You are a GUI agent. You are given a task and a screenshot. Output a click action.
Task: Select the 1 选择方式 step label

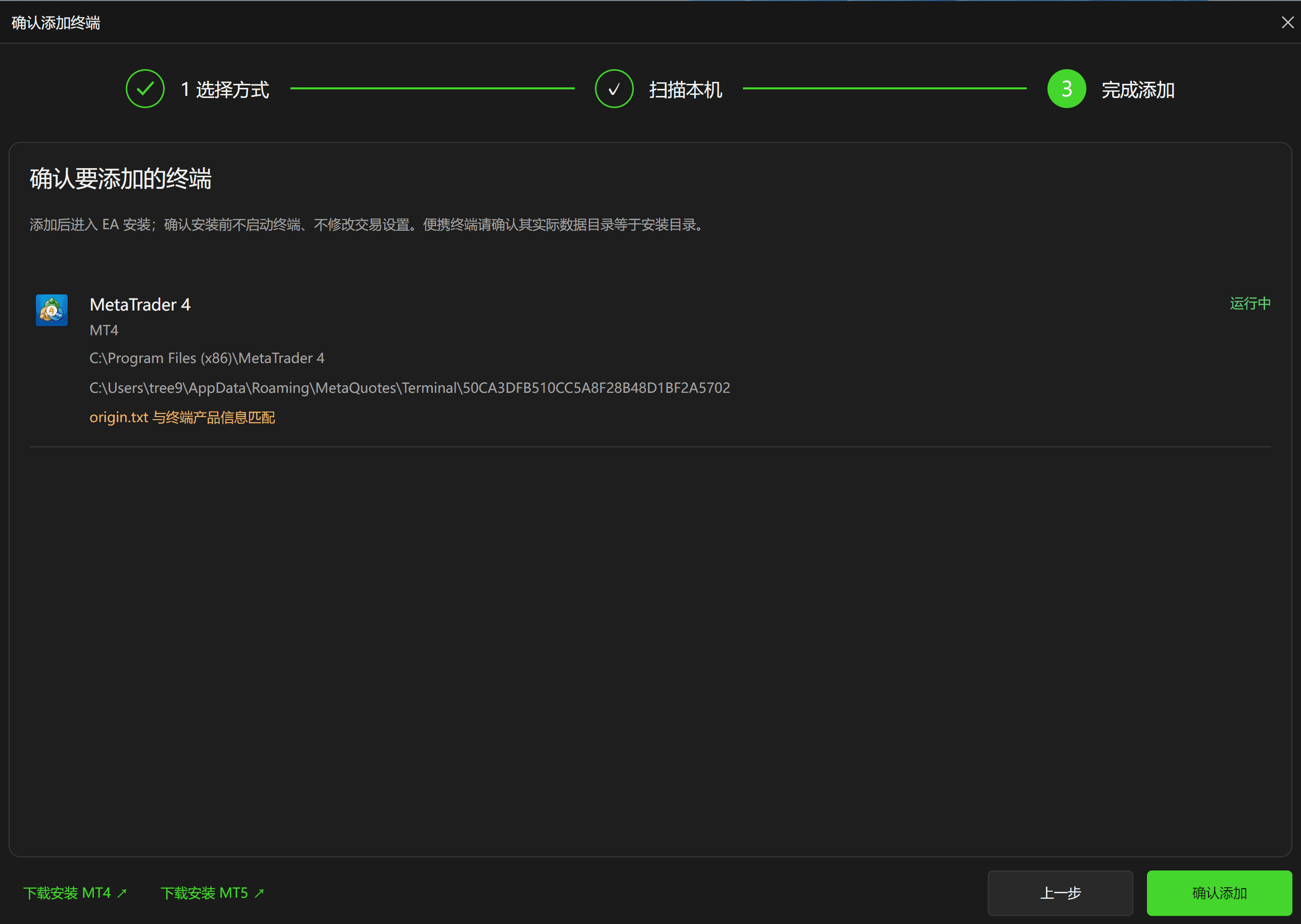(x=225, y=90)
